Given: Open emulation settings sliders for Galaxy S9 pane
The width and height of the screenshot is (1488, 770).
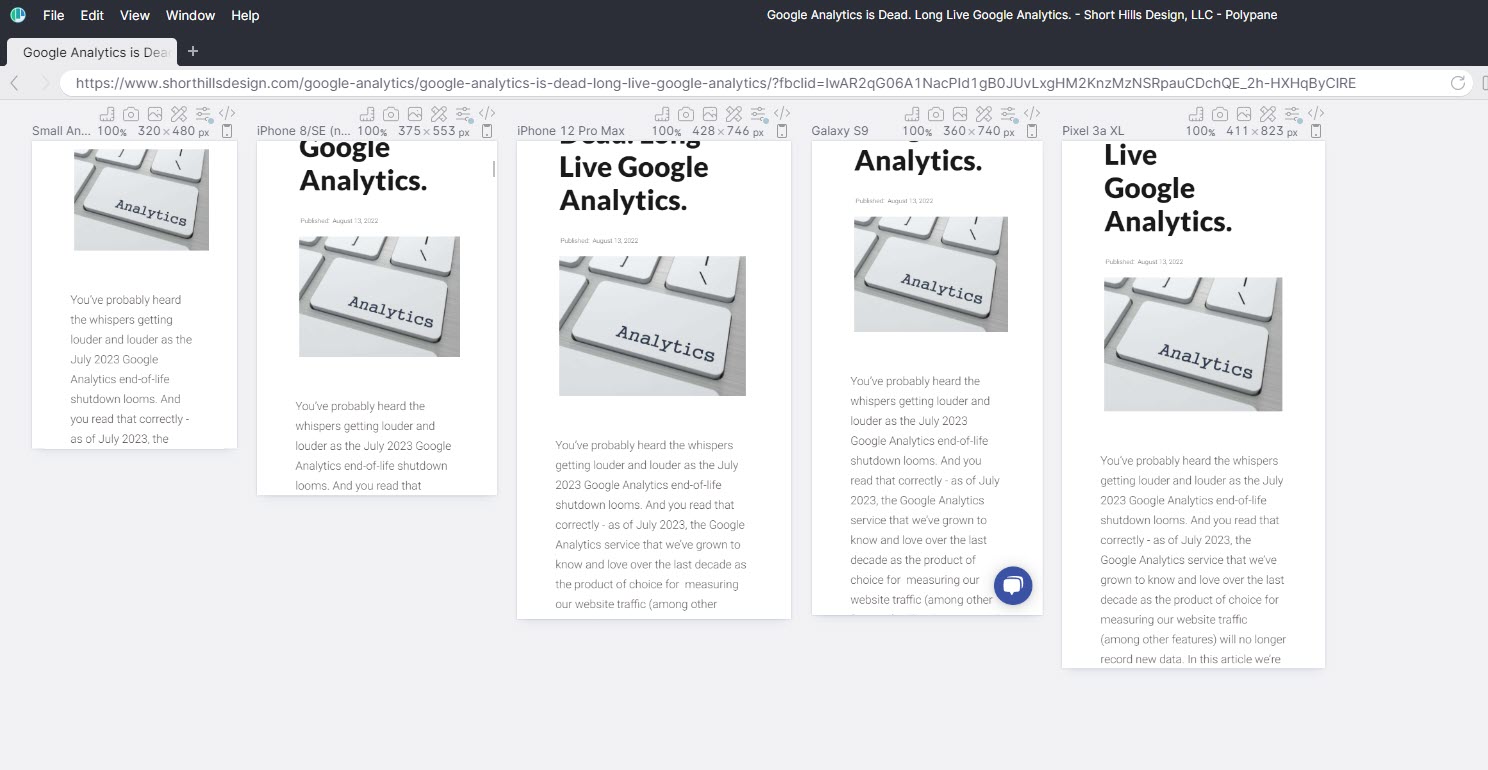Looking at the screenshot, I should tap(1008, 114).
